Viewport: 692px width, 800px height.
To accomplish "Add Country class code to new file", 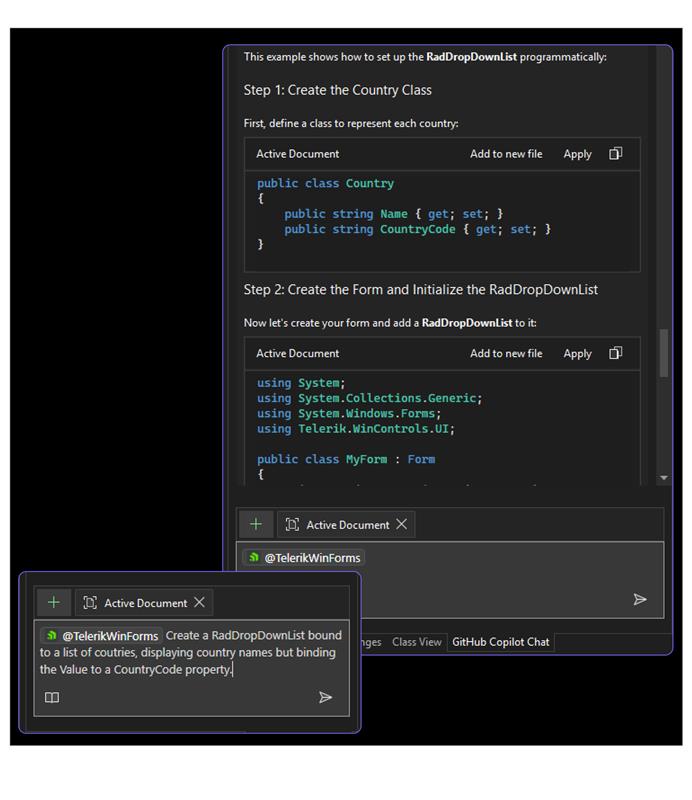I will [506, 154].
